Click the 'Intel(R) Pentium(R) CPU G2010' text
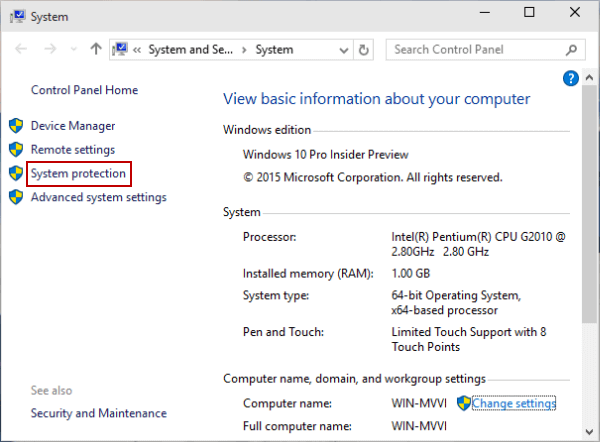The width and height of the screenshot is (600, 442). 472,237
